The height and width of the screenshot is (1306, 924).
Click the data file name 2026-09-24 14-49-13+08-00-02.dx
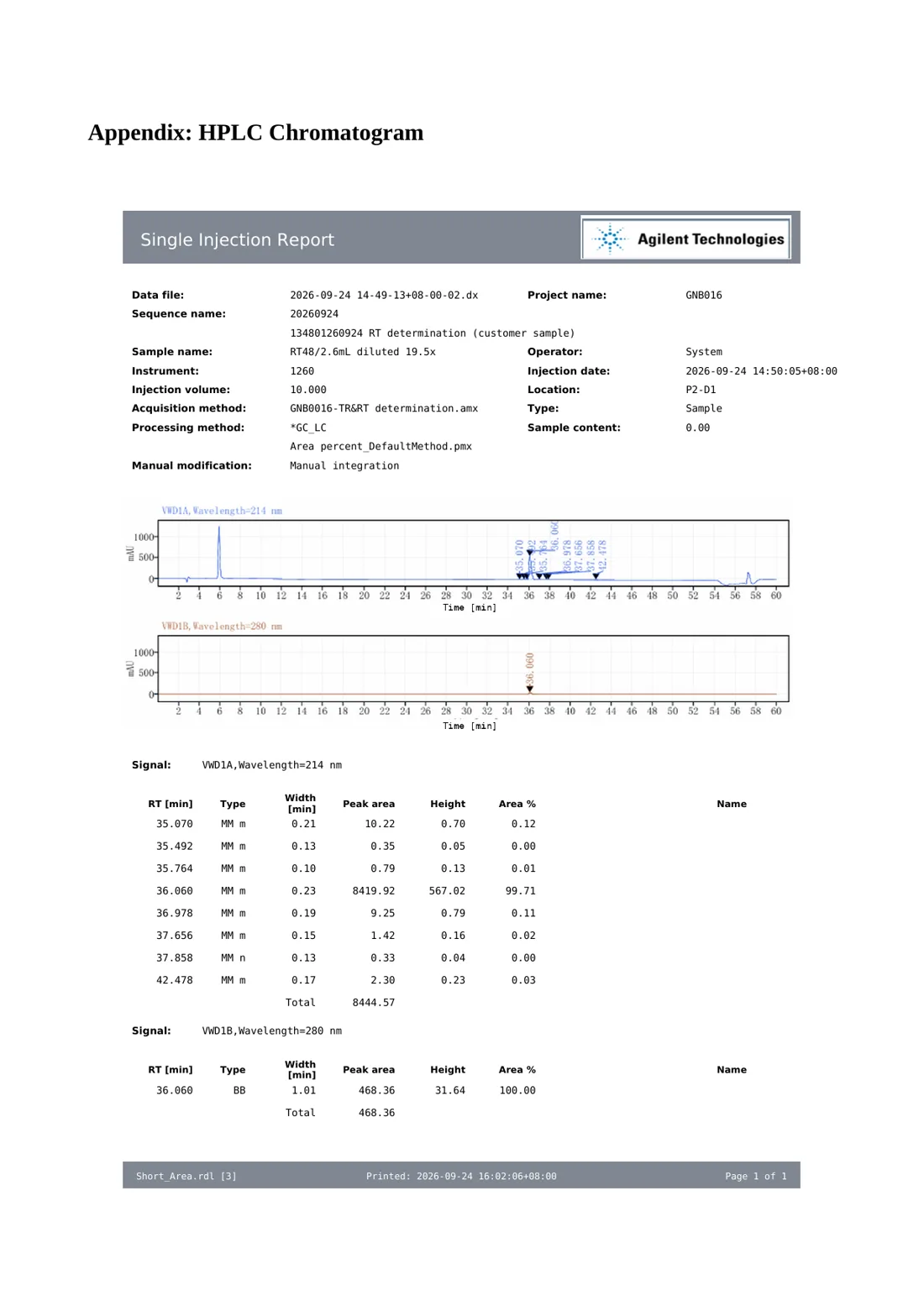384,295
